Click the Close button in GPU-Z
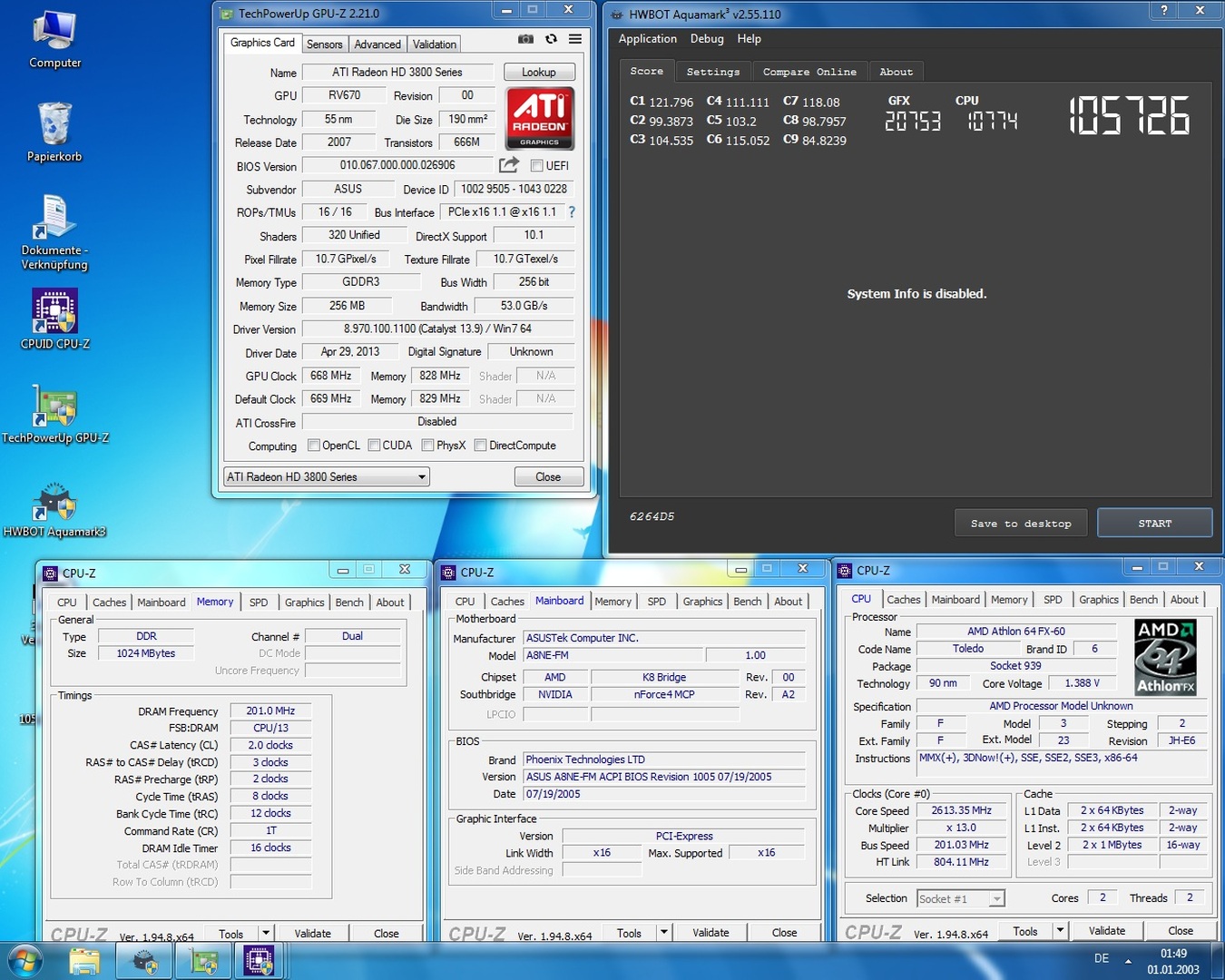The width and height of the screenshot is (1225, 980). click(548, 477)
